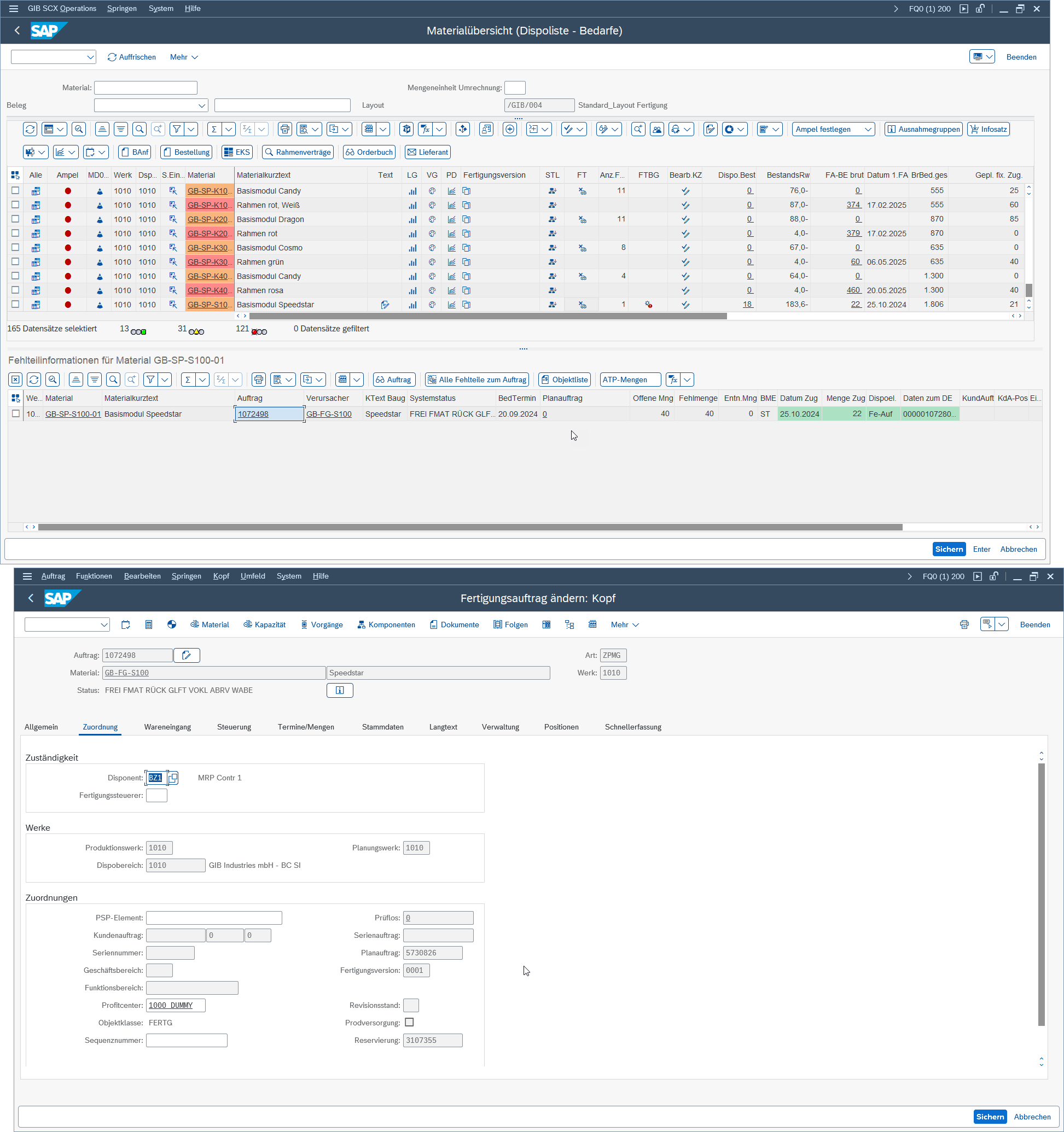Click print icon in upper table toolbar
1064x1132 pixels.
click(285, 129)
